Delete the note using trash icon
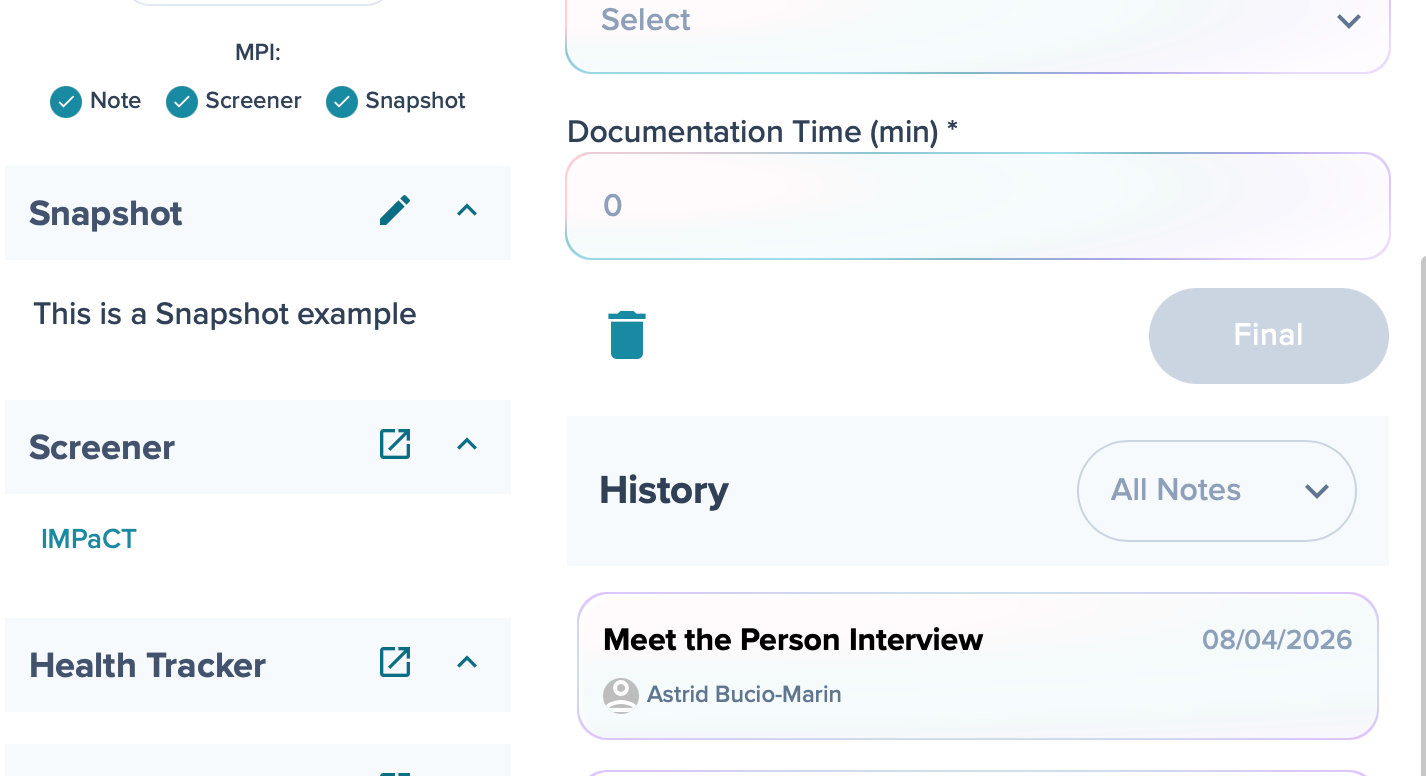Viewport: 1426px width, 776px height. [x=627, y=334]
